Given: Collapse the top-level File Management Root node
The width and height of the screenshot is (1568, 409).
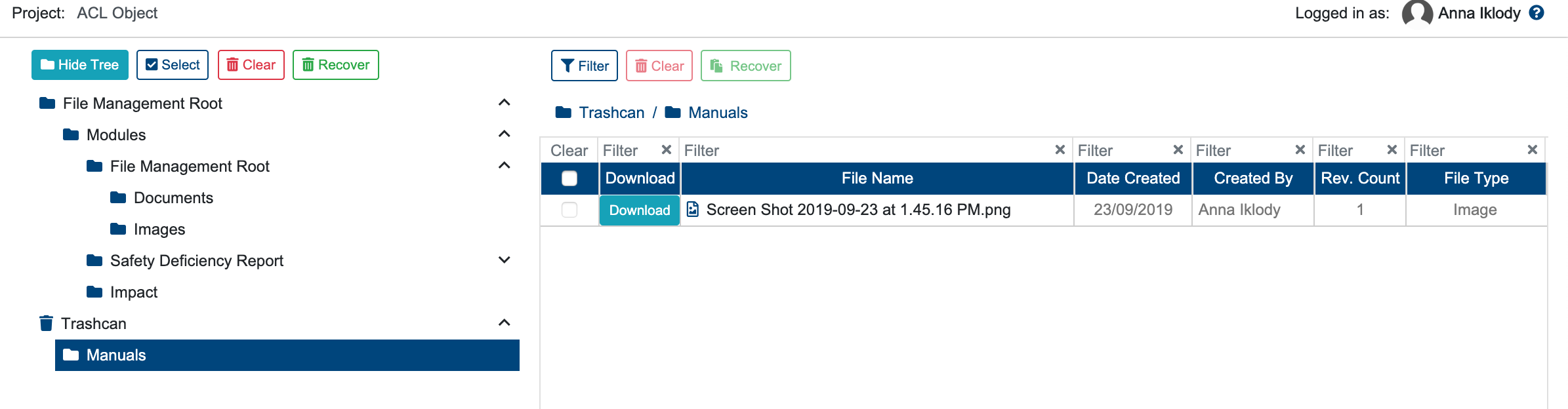Looking at the screenshot, I should (x=504, y=102).
